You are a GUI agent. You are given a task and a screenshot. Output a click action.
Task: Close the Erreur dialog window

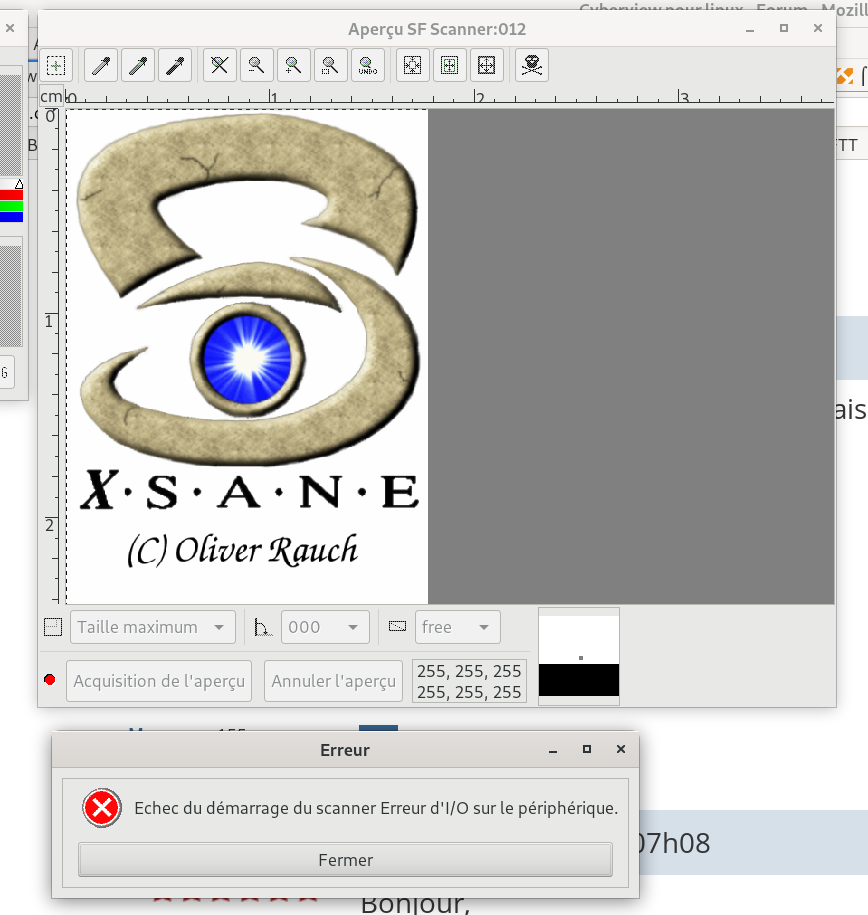(621, 749)
